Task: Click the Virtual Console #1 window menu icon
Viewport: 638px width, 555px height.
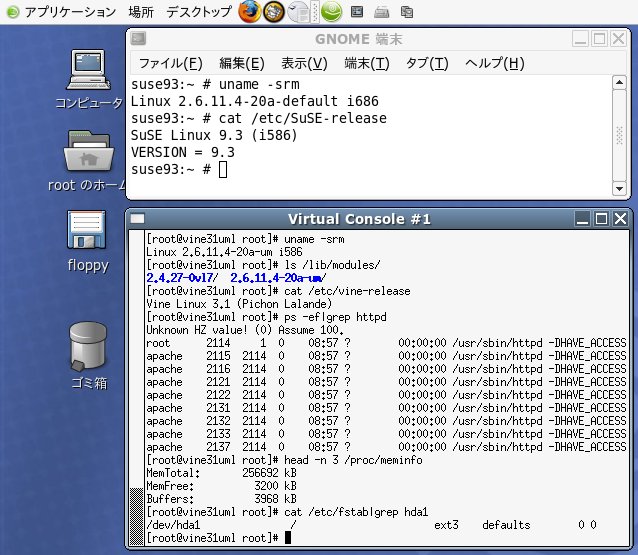Action: pyautogui.click(x=138, y=219)
